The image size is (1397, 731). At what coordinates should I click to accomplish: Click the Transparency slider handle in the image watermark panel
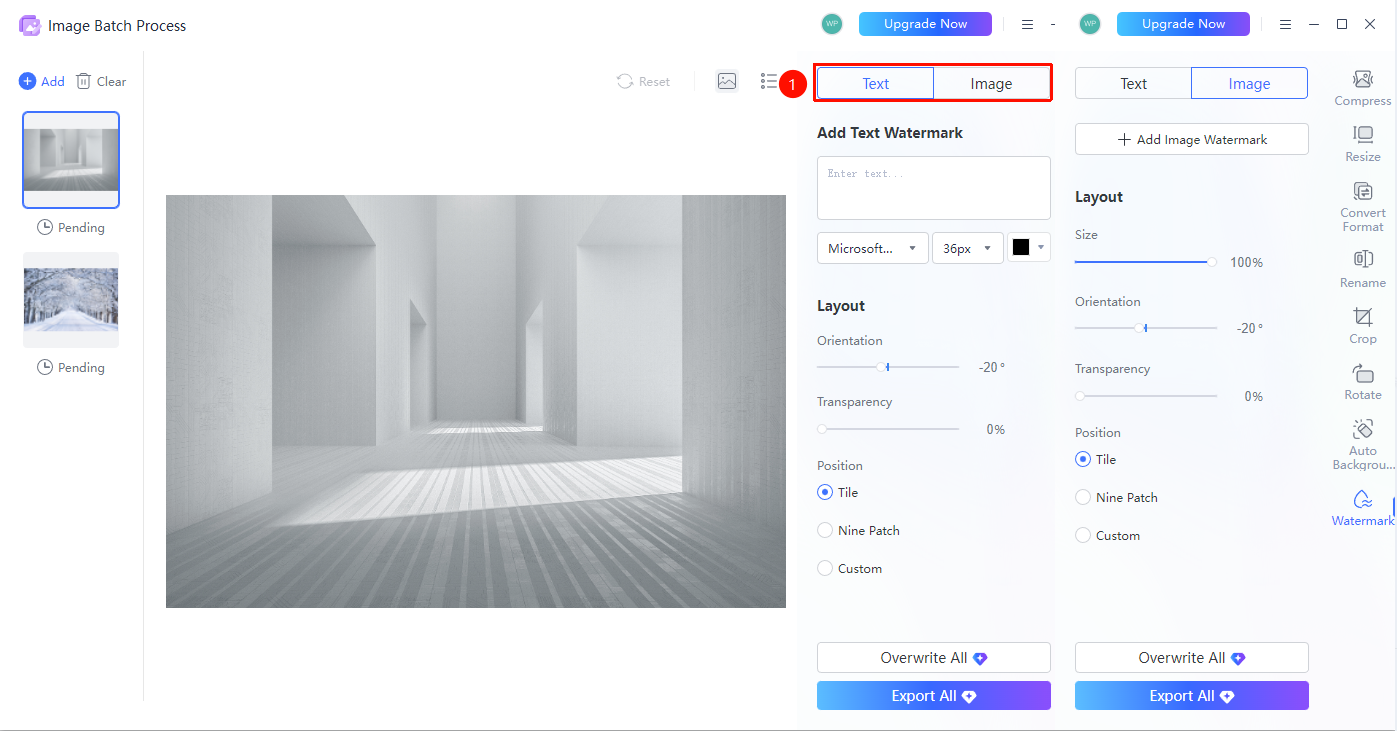(1080, 396)
